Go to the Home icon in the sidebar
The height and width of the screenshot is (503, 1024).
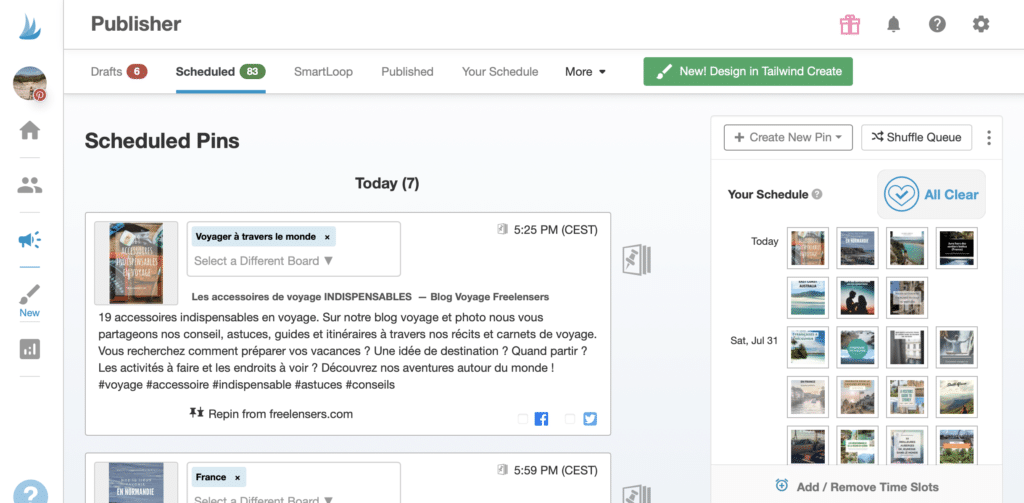click(x=30, y=130)
